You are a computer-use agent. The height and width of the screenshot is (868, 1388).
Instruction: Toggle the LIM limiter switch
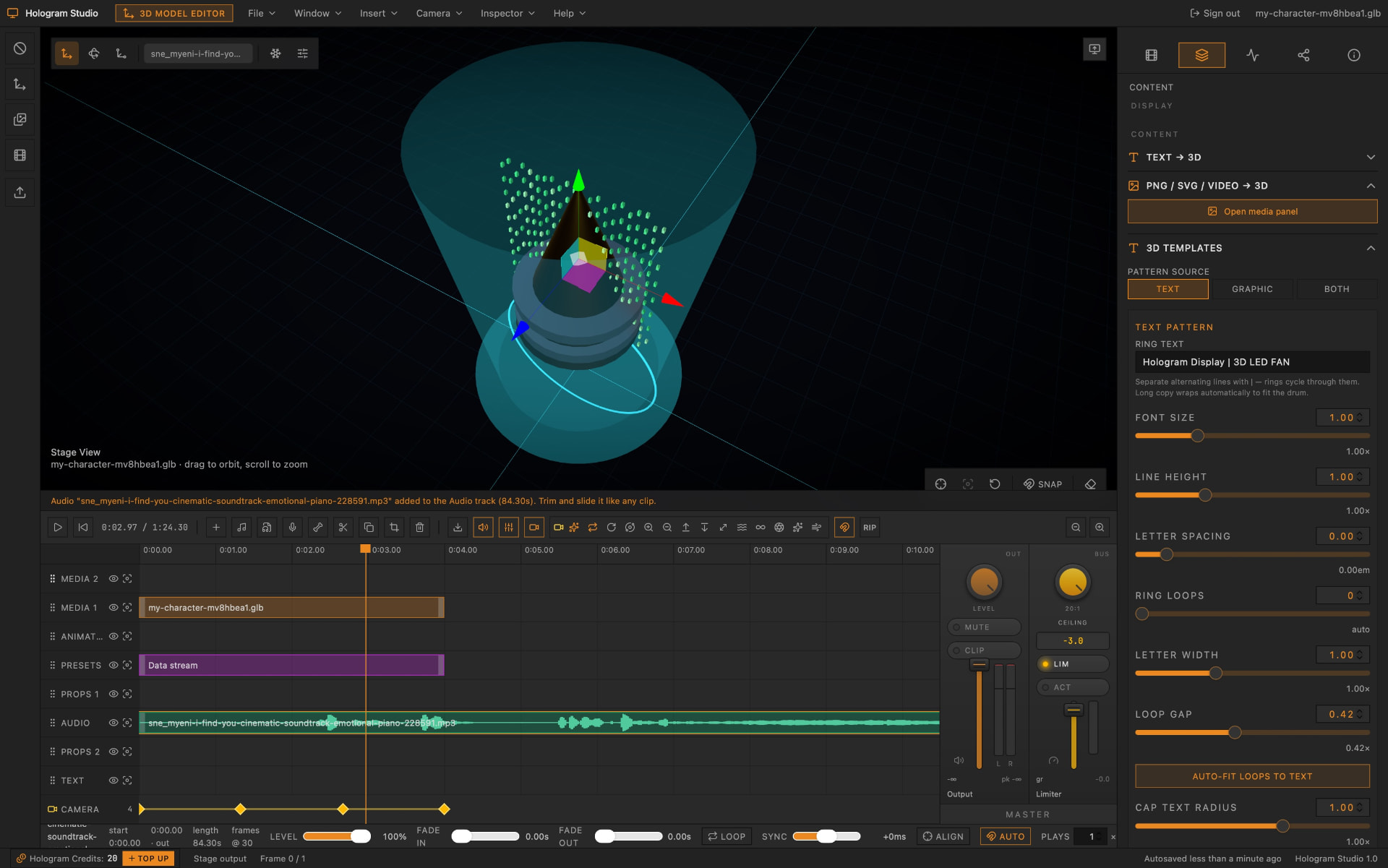(1073, 664)
